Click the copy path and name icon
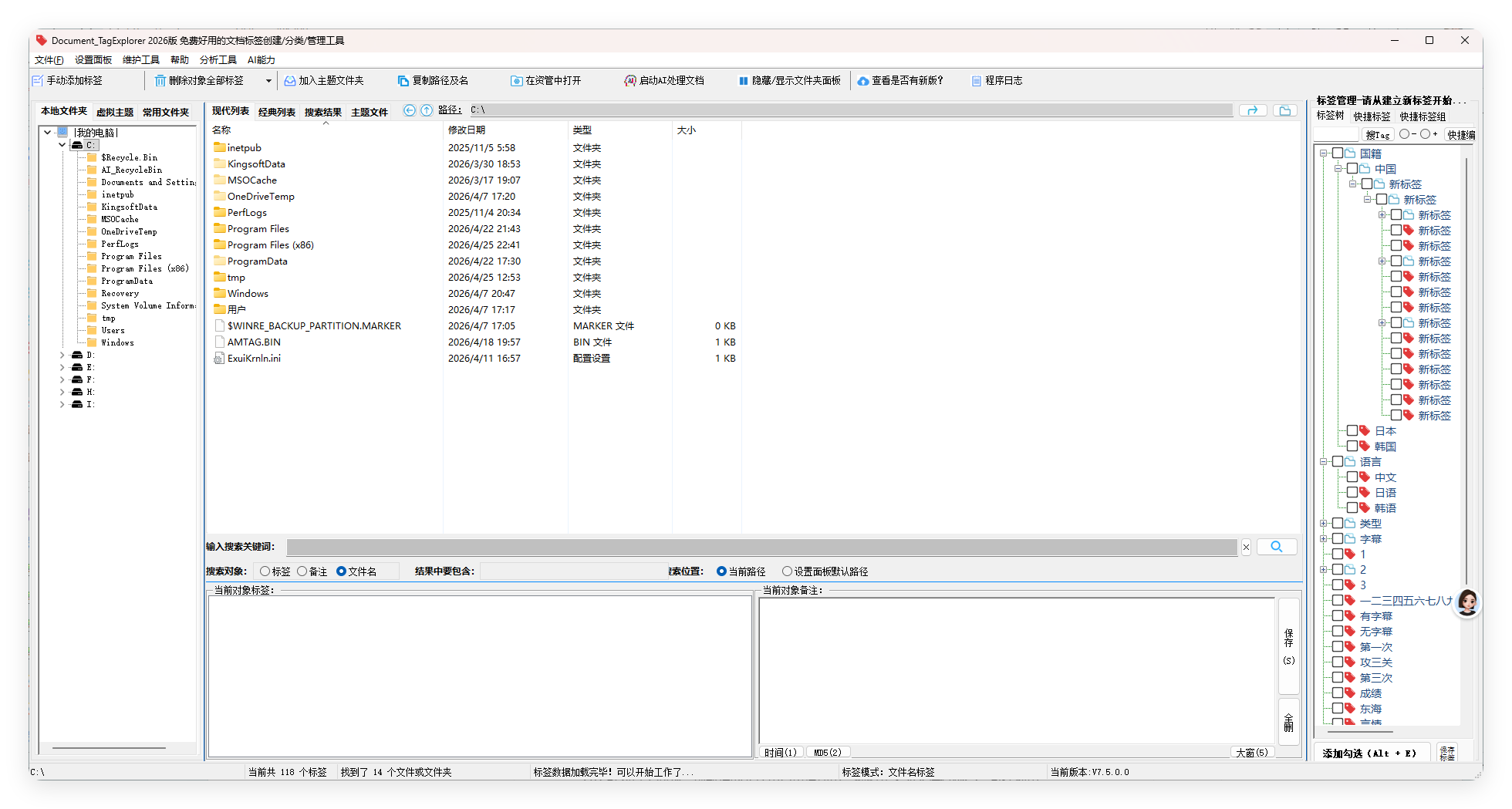1512x809 pixels. pyautogui.click(x=403, y=81)
